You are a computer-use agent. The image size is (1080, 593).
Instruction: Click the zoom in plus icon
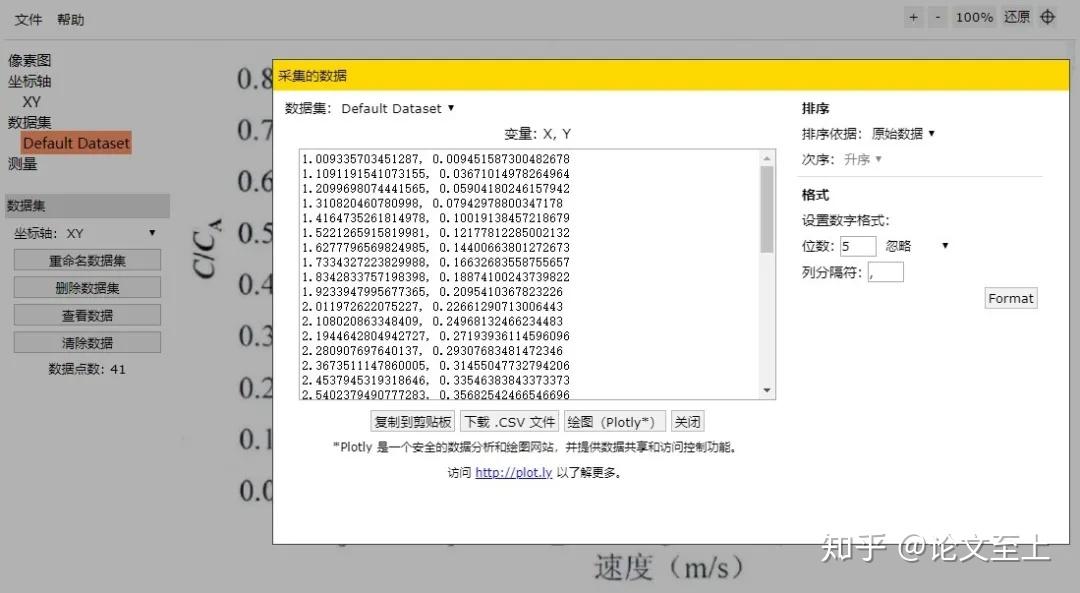click(912, 17)
